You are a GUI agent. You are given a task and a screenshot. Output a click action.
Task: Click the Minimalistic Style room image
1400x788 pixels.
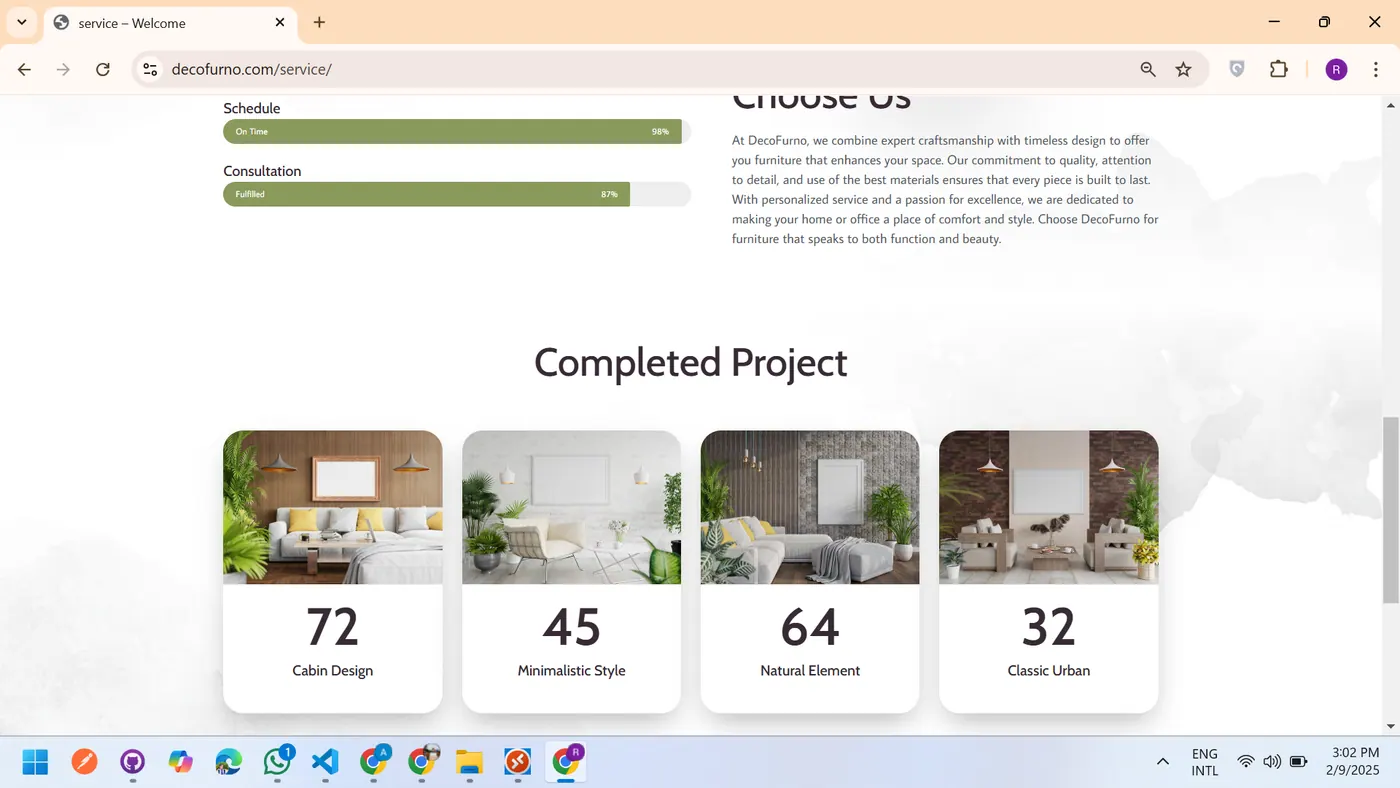[571, 507]
